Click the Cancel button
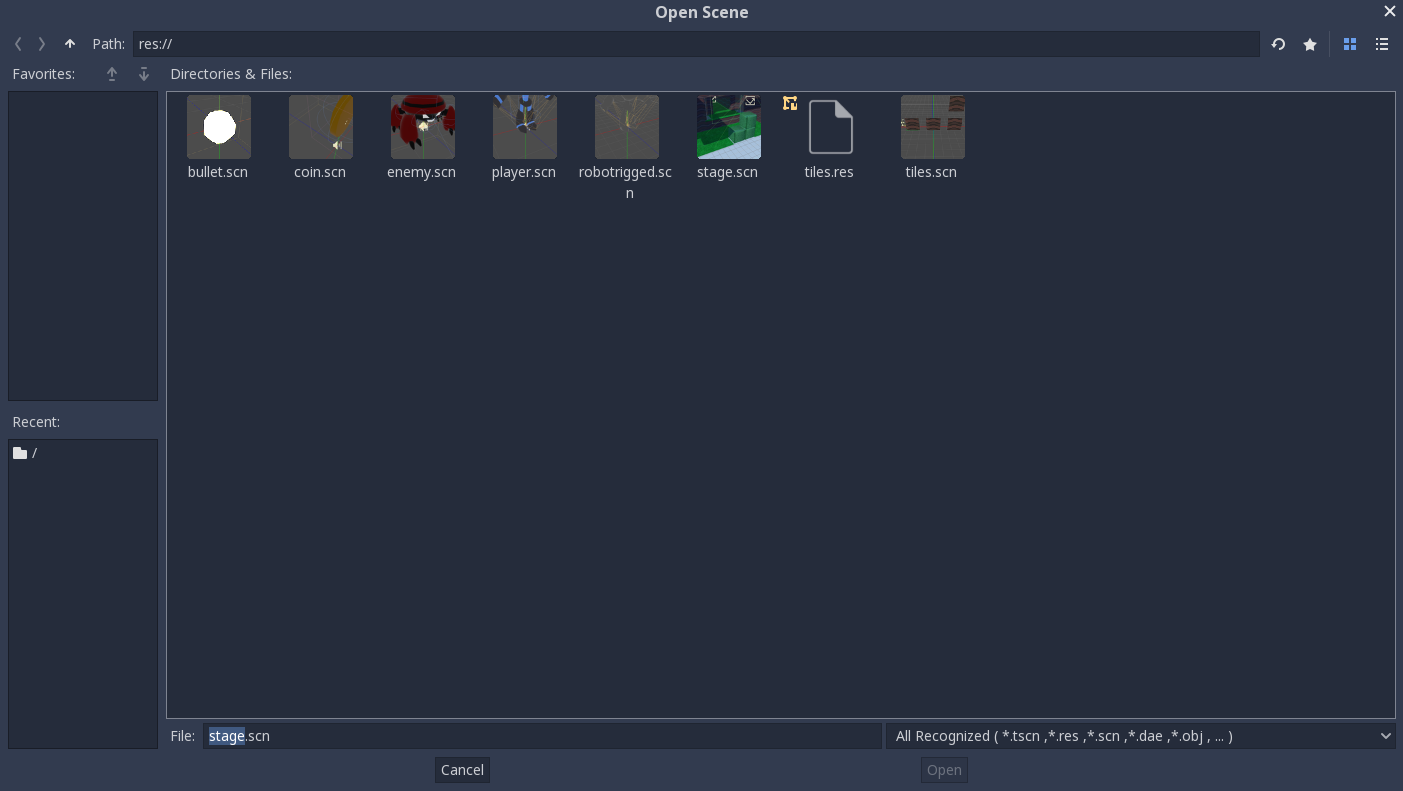The image size is (1403, 791). [462, 770]
